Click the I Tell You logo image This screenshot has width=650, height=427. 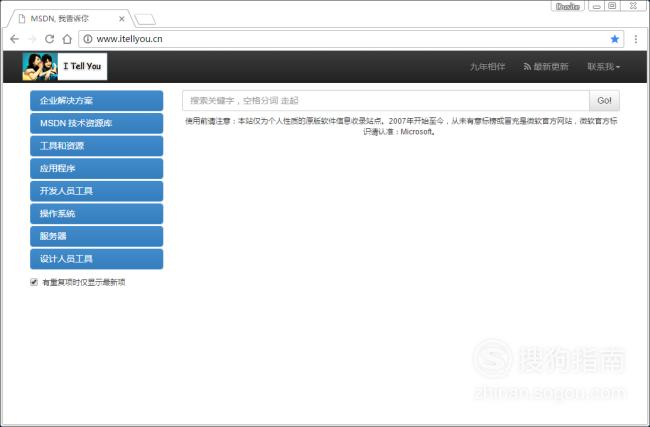tap(65, 66)
